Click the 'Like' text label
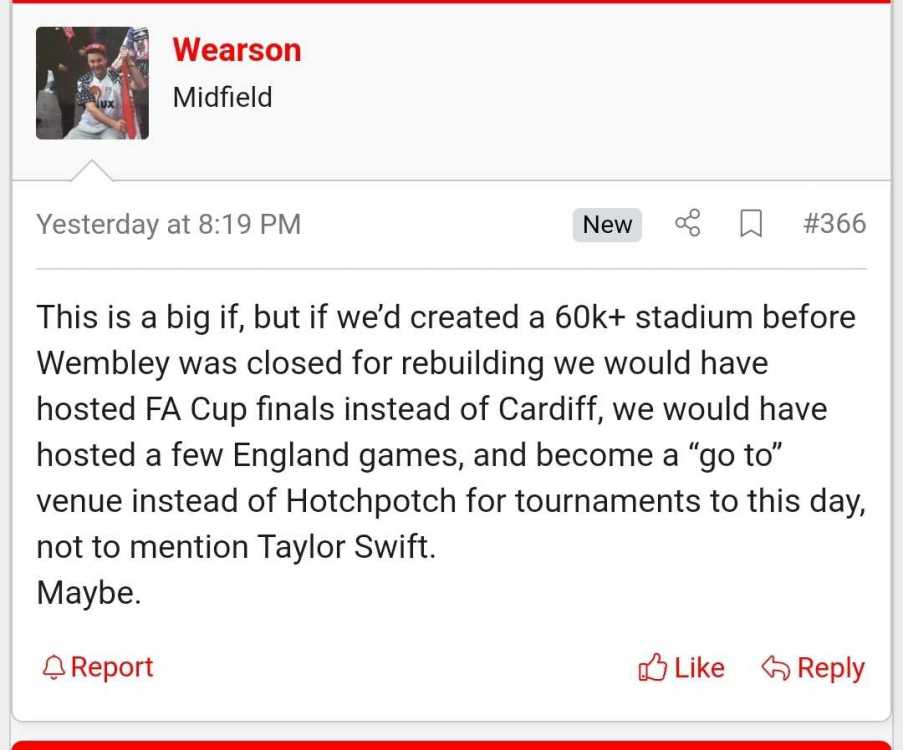Image resolution: width=903 pixels, height=750 pixels. (x=699, y=668)
